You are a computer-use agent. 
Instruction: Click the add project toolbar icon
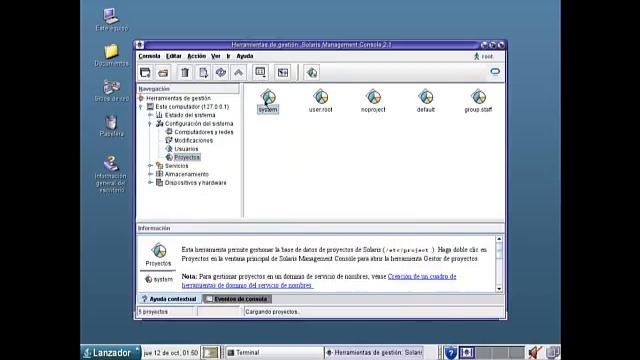[312, 73]
